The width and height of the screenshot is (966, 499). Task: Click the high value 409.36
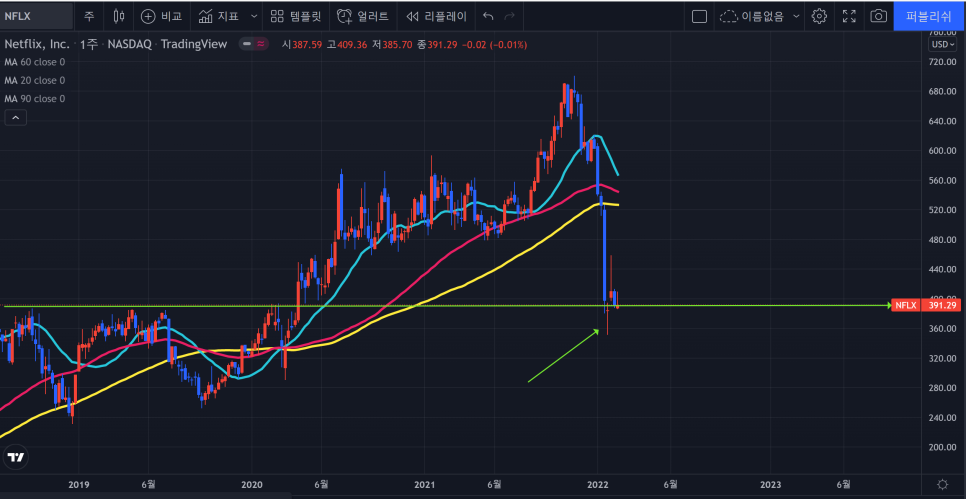(352, 44)
